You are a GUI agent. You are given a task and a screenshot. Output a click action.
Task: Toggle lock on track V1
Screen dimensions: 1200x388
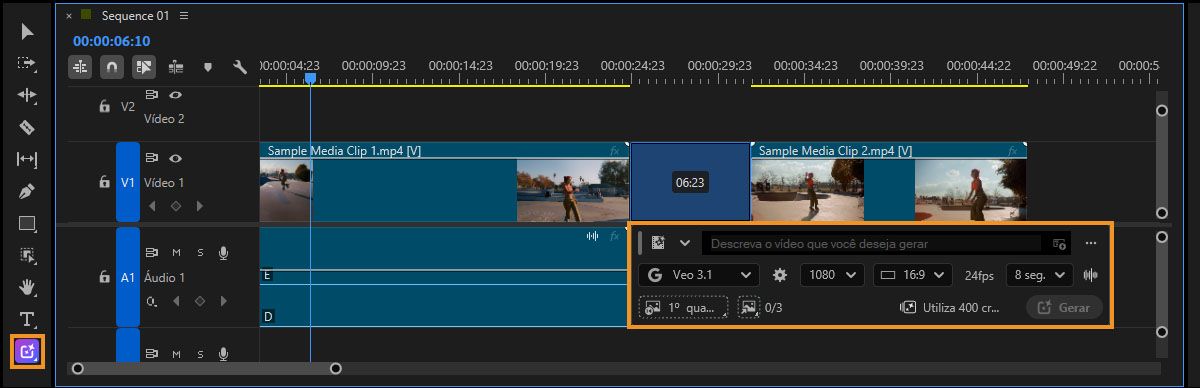[104, 182]
